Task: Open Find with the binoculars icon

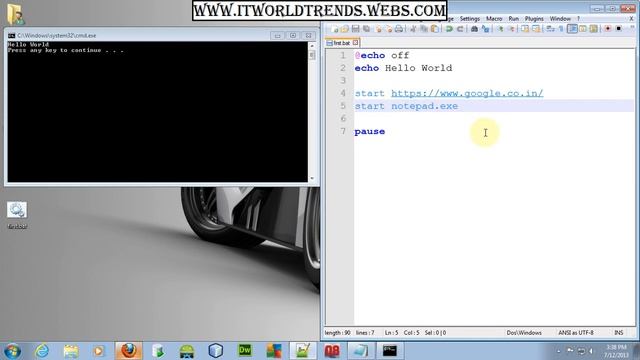Action: coord(474,29)
